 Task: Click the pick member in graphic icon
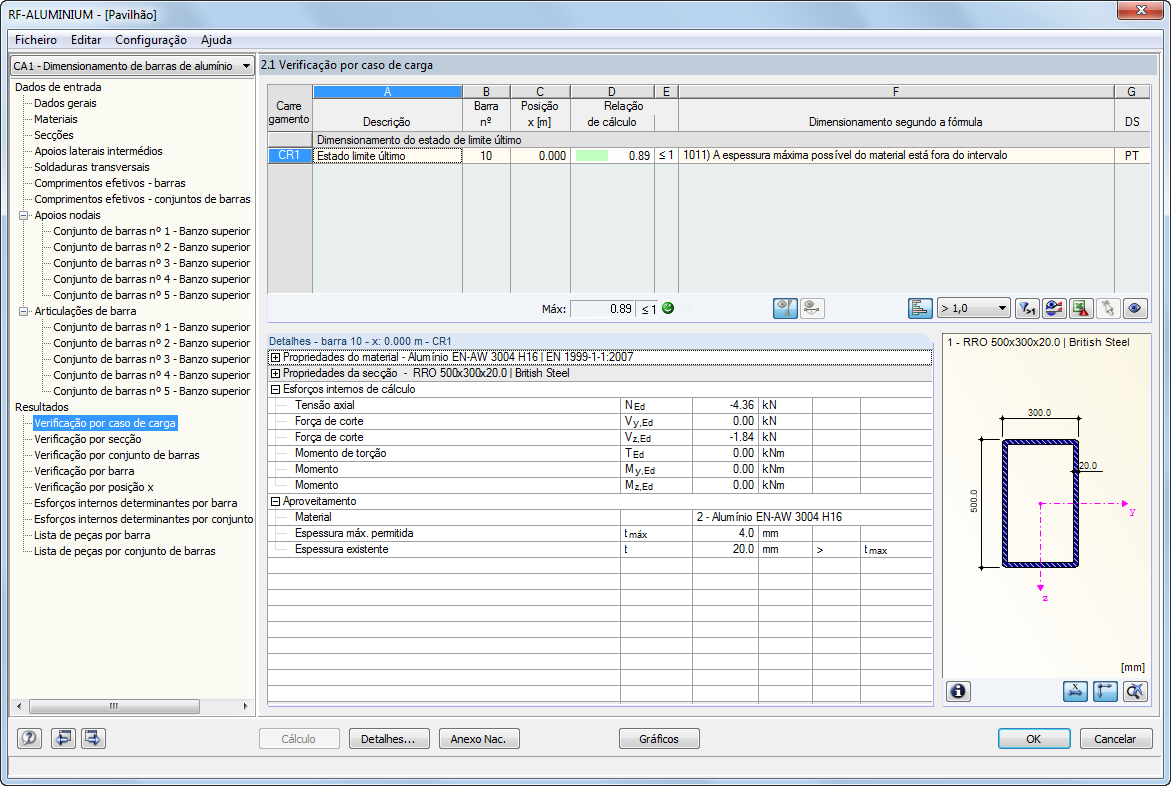(x=1108, y=309)
